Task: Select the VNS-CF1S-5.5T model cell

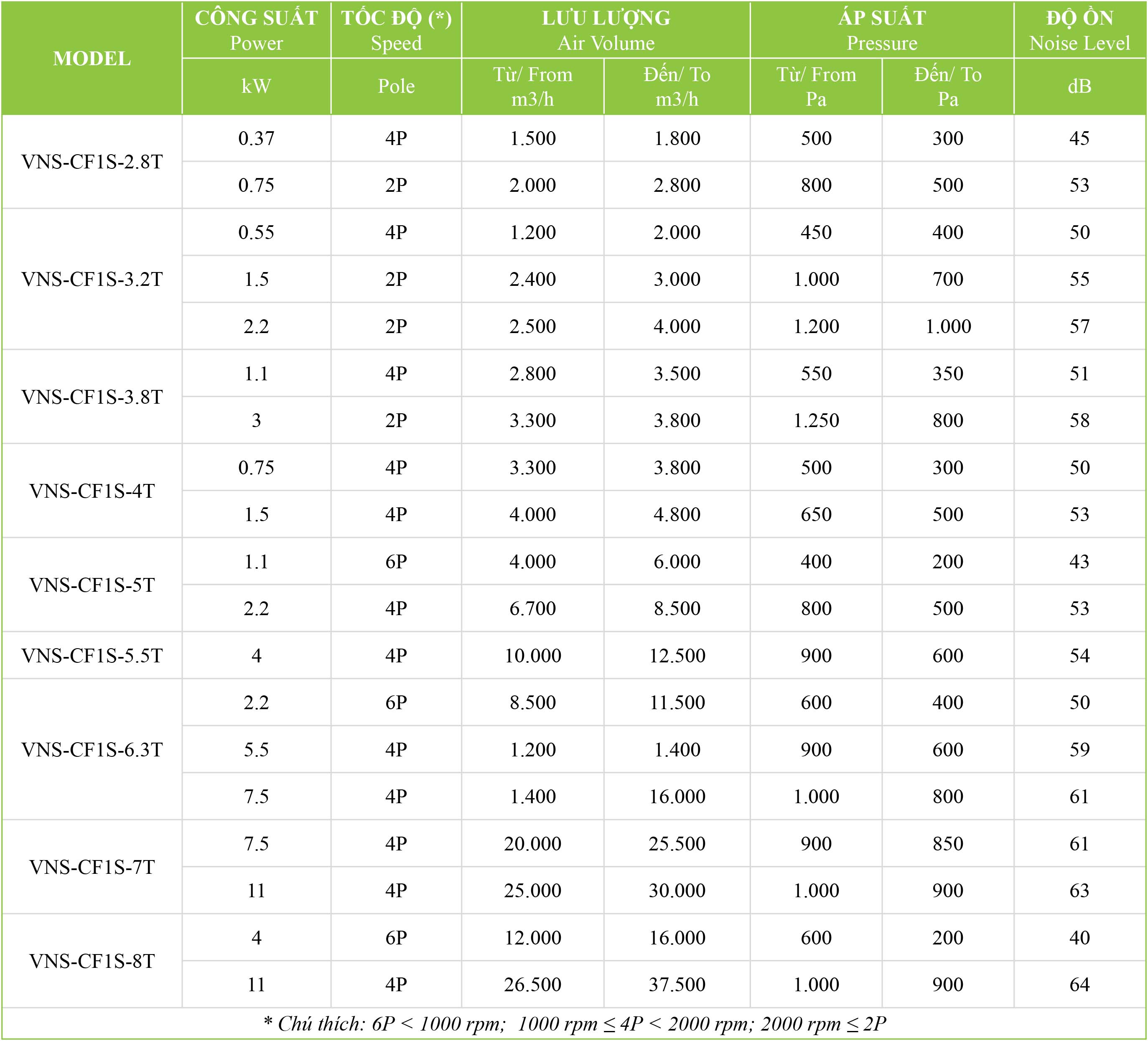Action: (x=92, y=655)
